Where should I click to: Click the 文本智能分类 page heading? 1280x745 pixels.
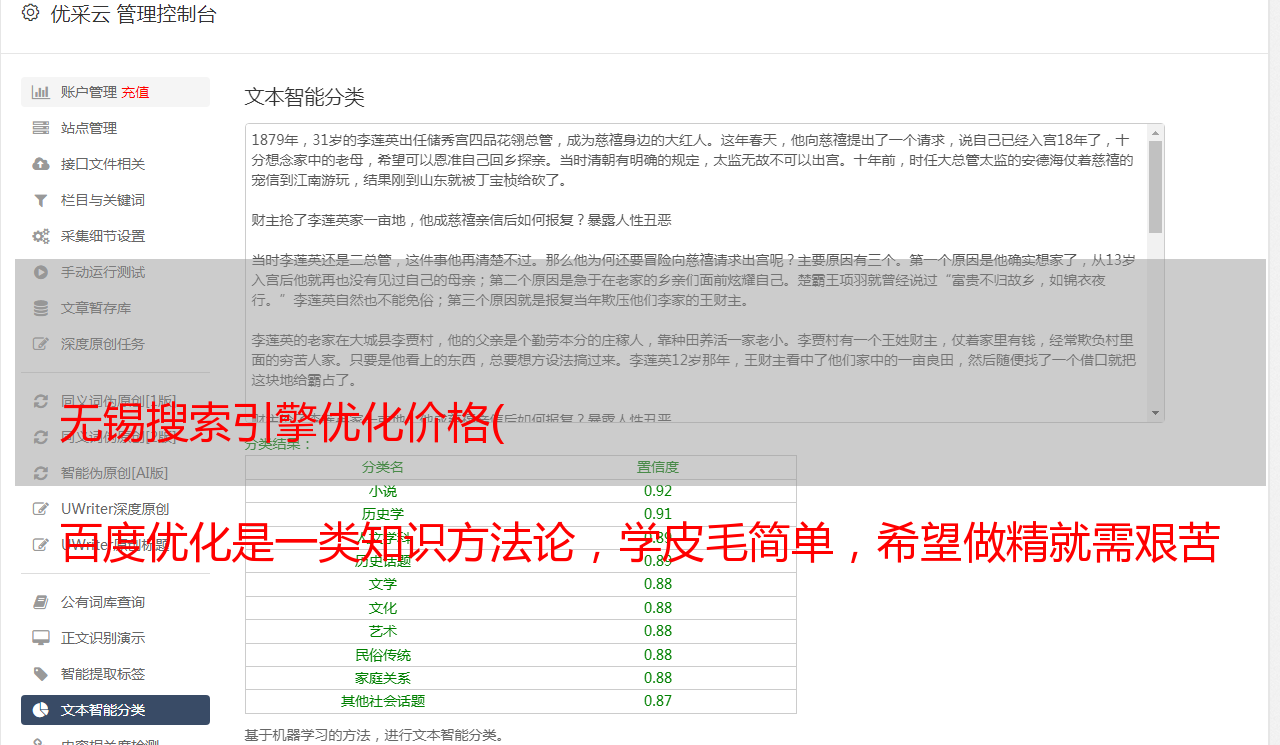click(x=305, y=97)
